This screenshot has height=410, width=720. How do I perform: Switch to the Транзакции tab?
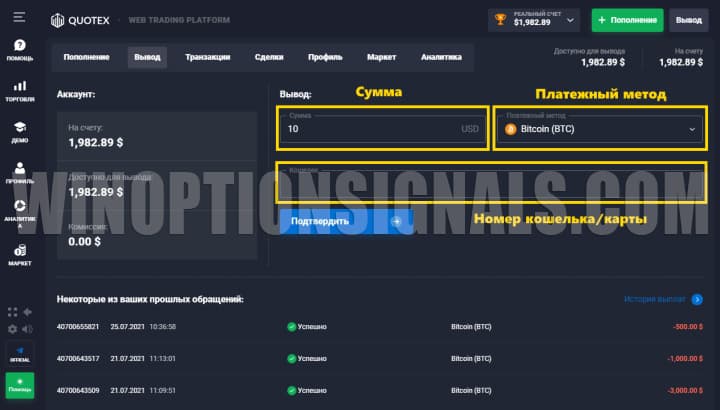pos(207,57)
